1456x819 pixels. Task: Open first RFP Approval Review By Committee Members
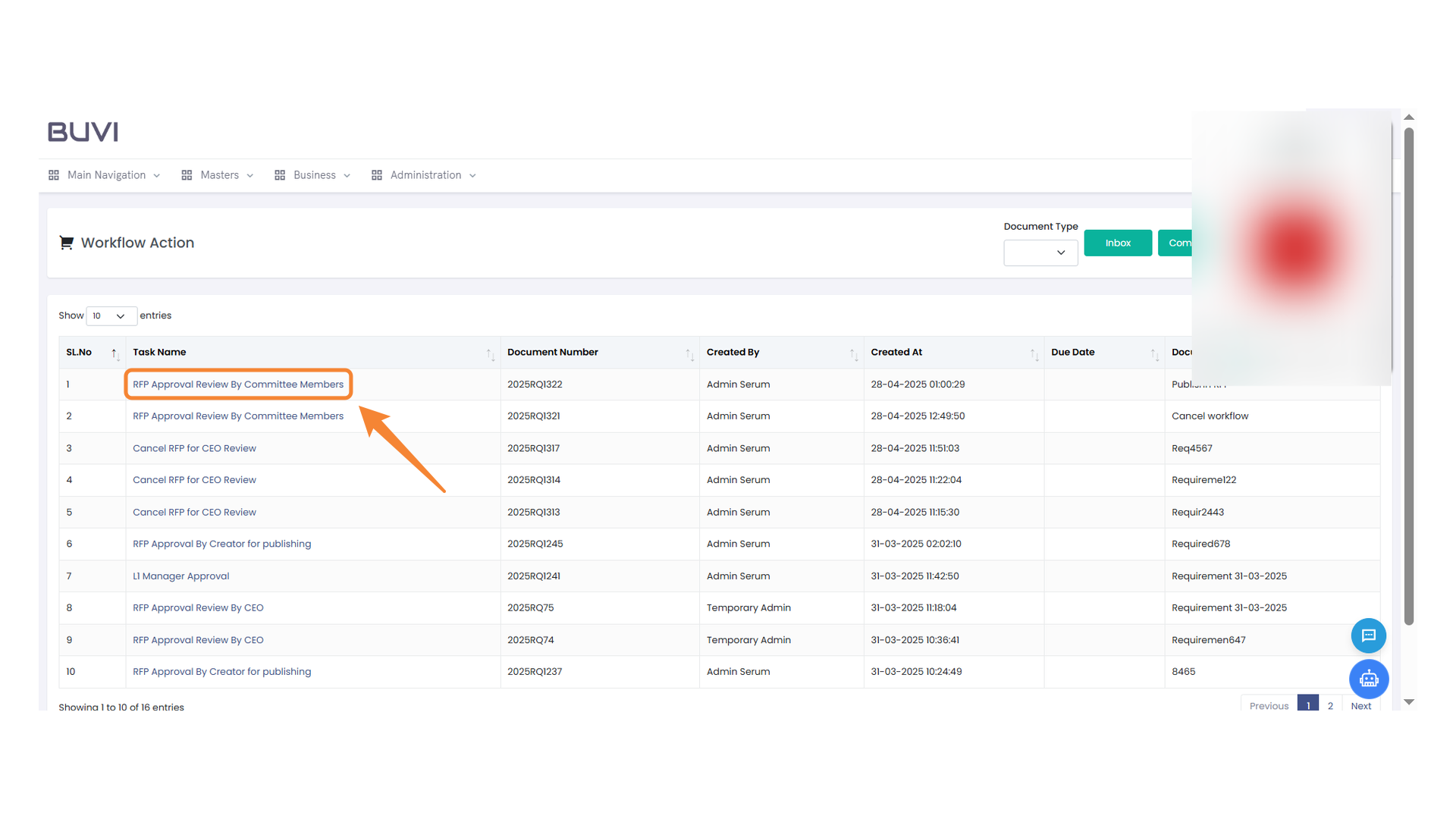238,384
